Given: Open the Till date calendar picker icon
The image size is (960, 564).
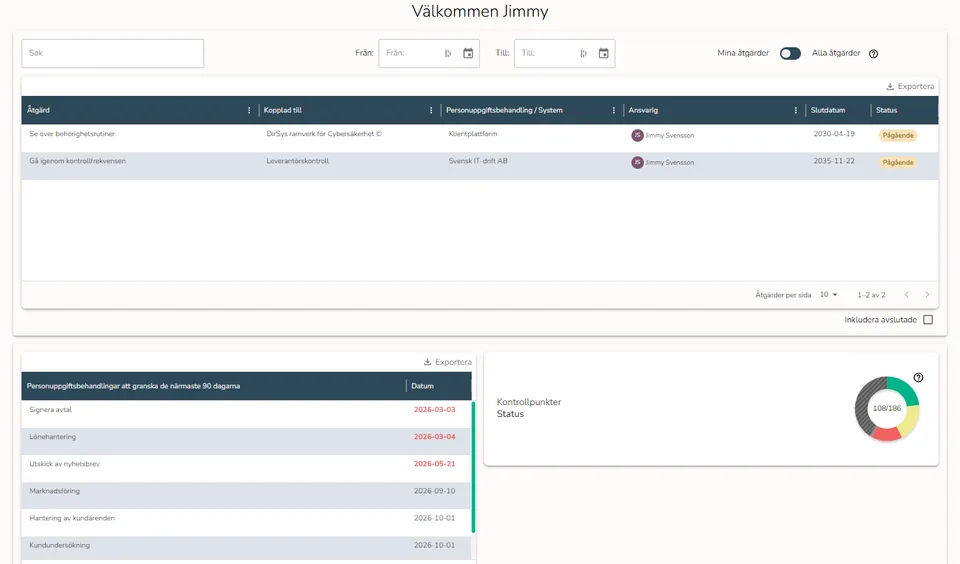Looking at the screenshot, I should coord(604,53).
